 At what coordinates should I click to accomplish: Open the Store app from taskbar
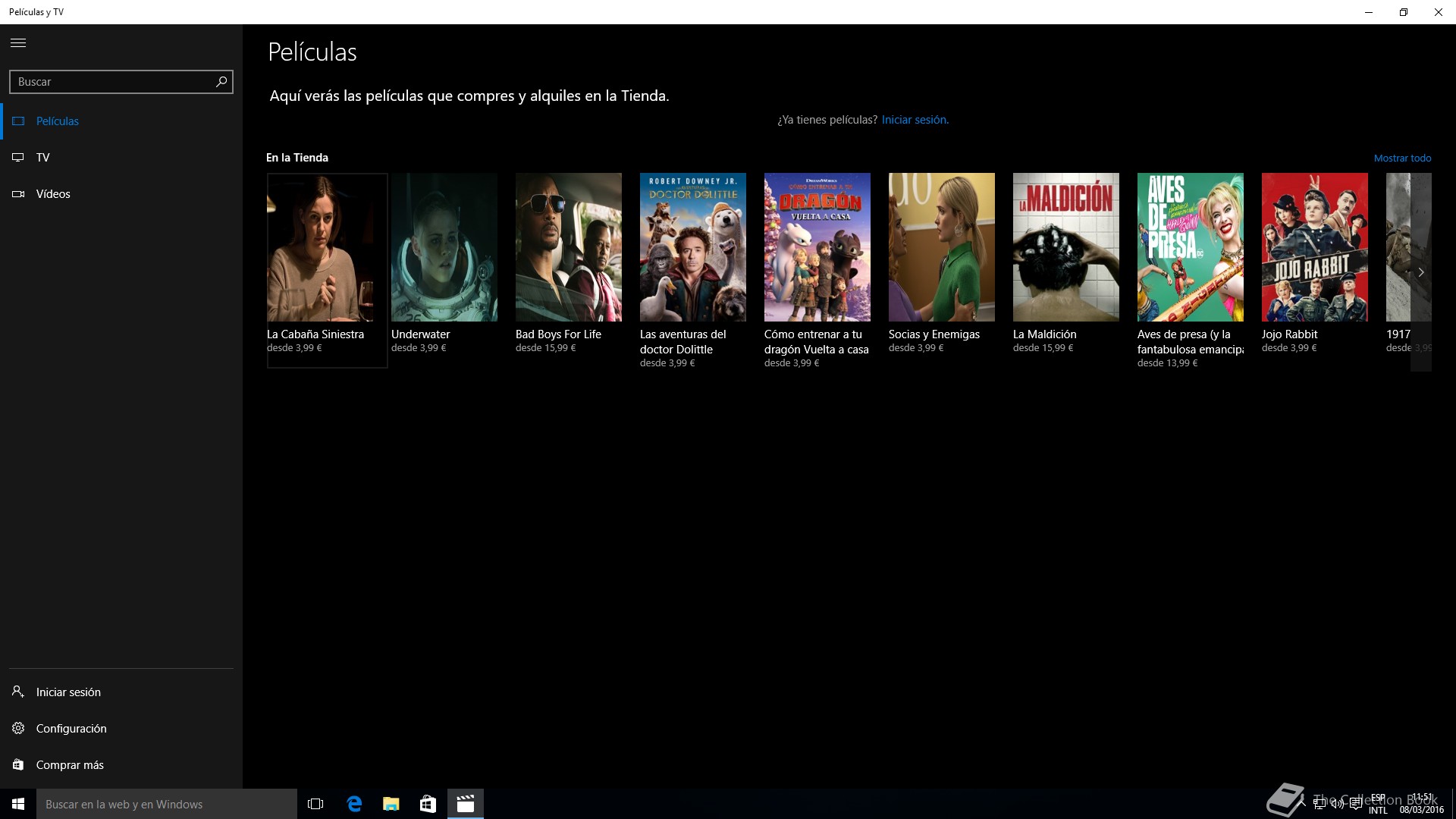[x=428, y=804]
